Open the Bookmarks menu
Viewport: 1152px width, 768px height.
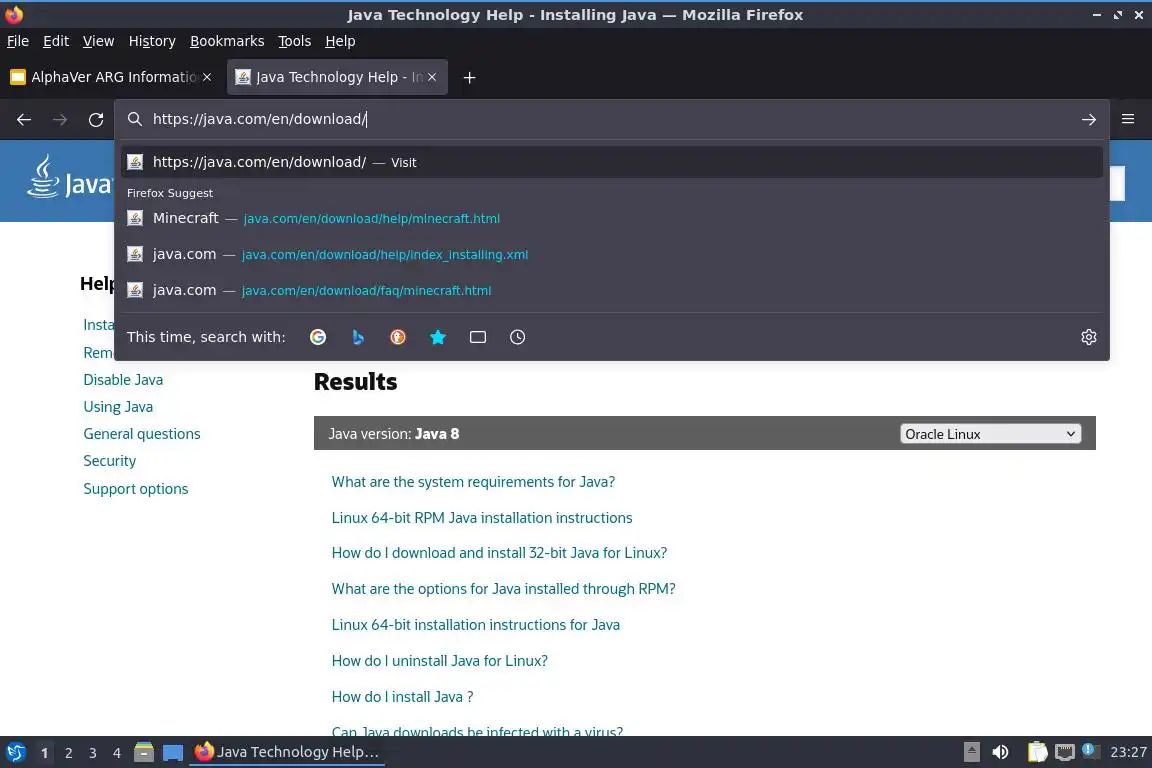click(x=227, y=41)
